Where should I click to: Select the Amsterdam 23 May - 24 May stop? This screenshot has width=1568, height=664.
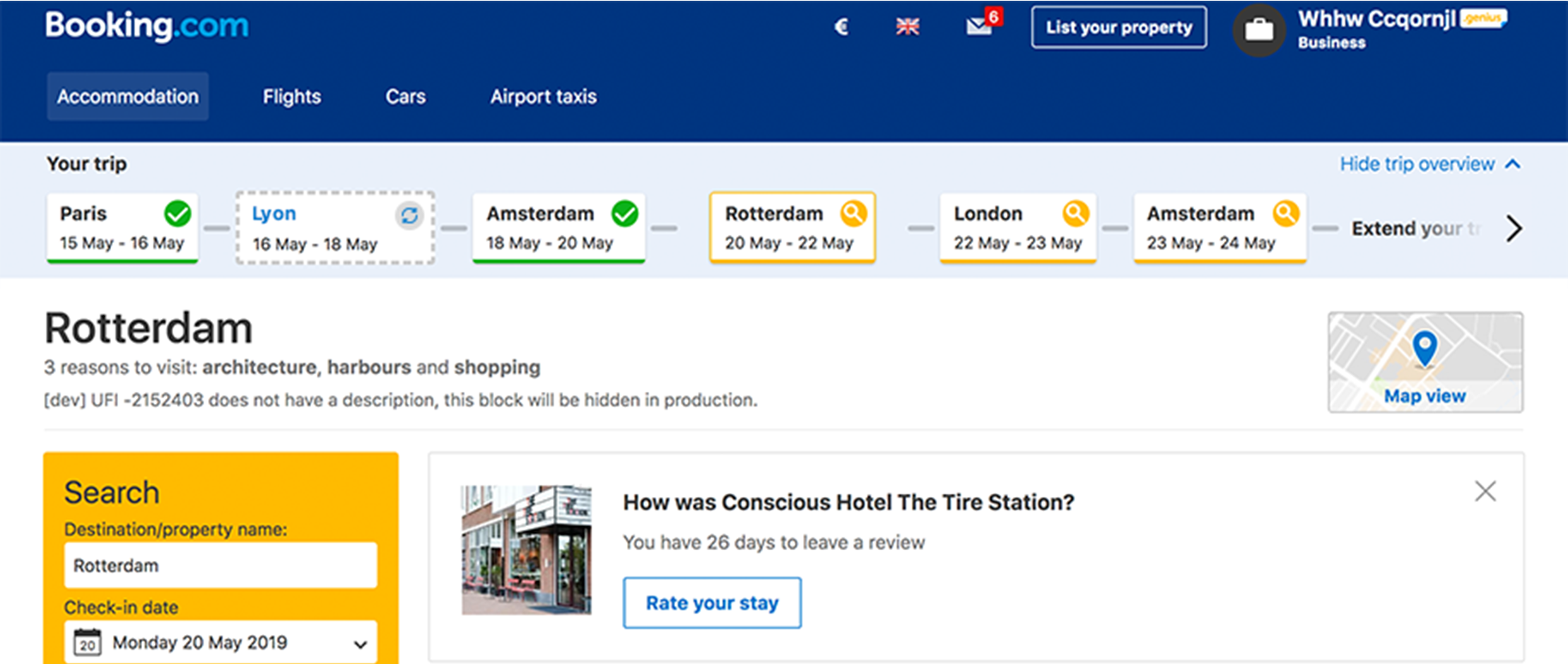(1220, 228)
